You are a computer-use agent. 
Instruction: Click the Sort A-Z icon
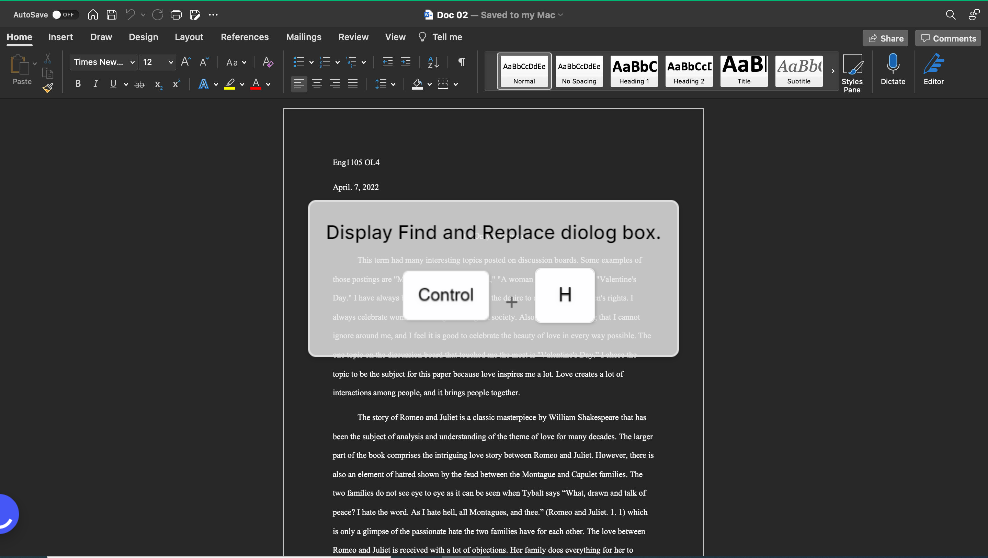point(433,62)
